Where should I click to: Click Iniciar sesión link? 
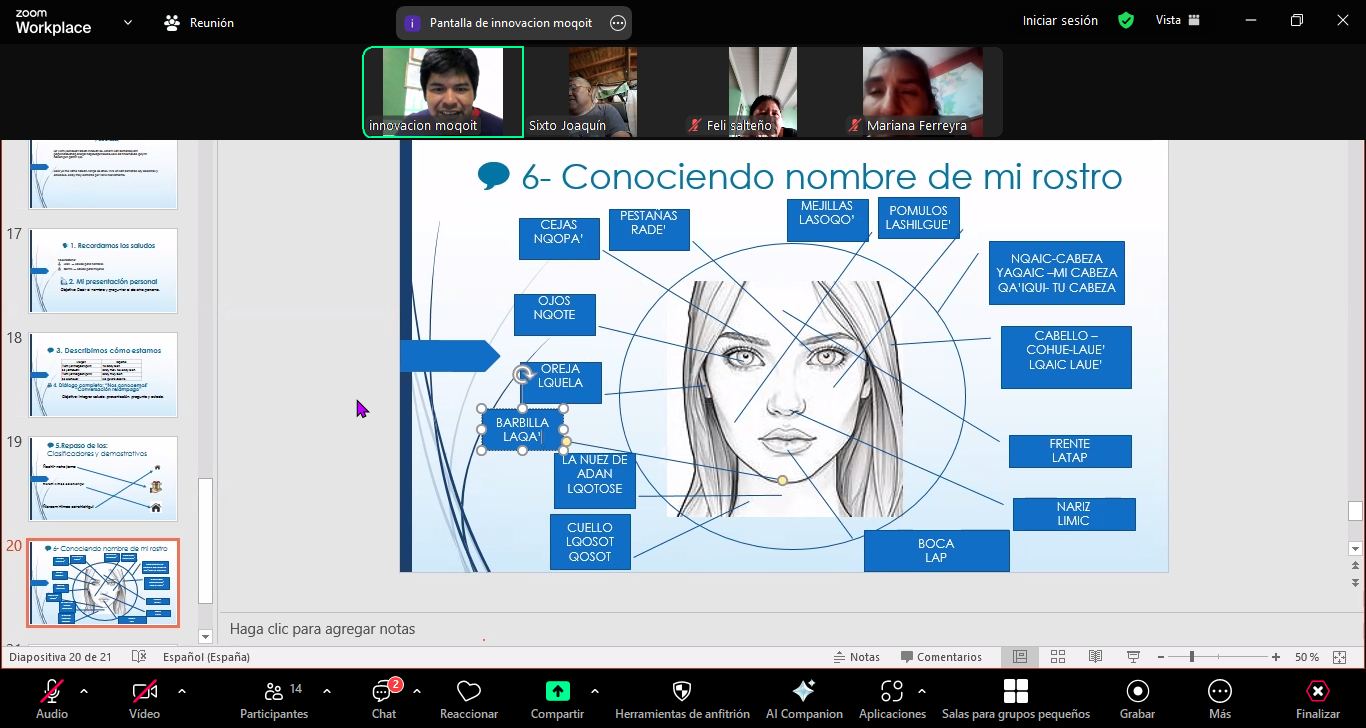click(1059, 20)
